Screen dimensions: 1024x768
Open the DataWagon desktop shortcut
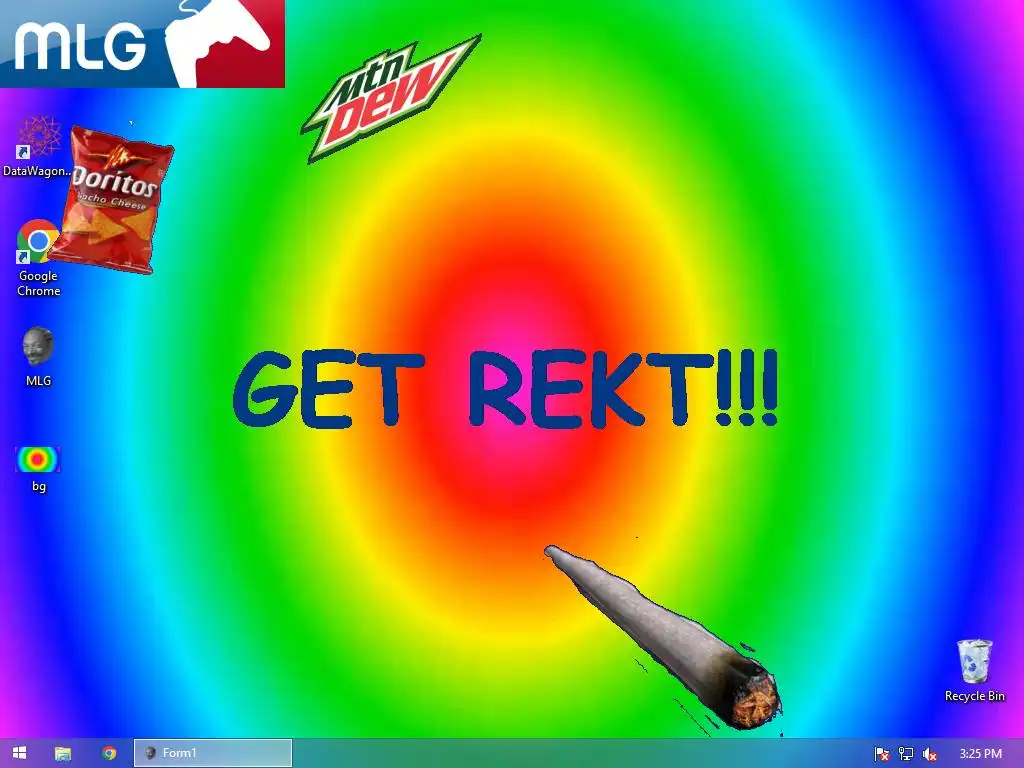37,146
